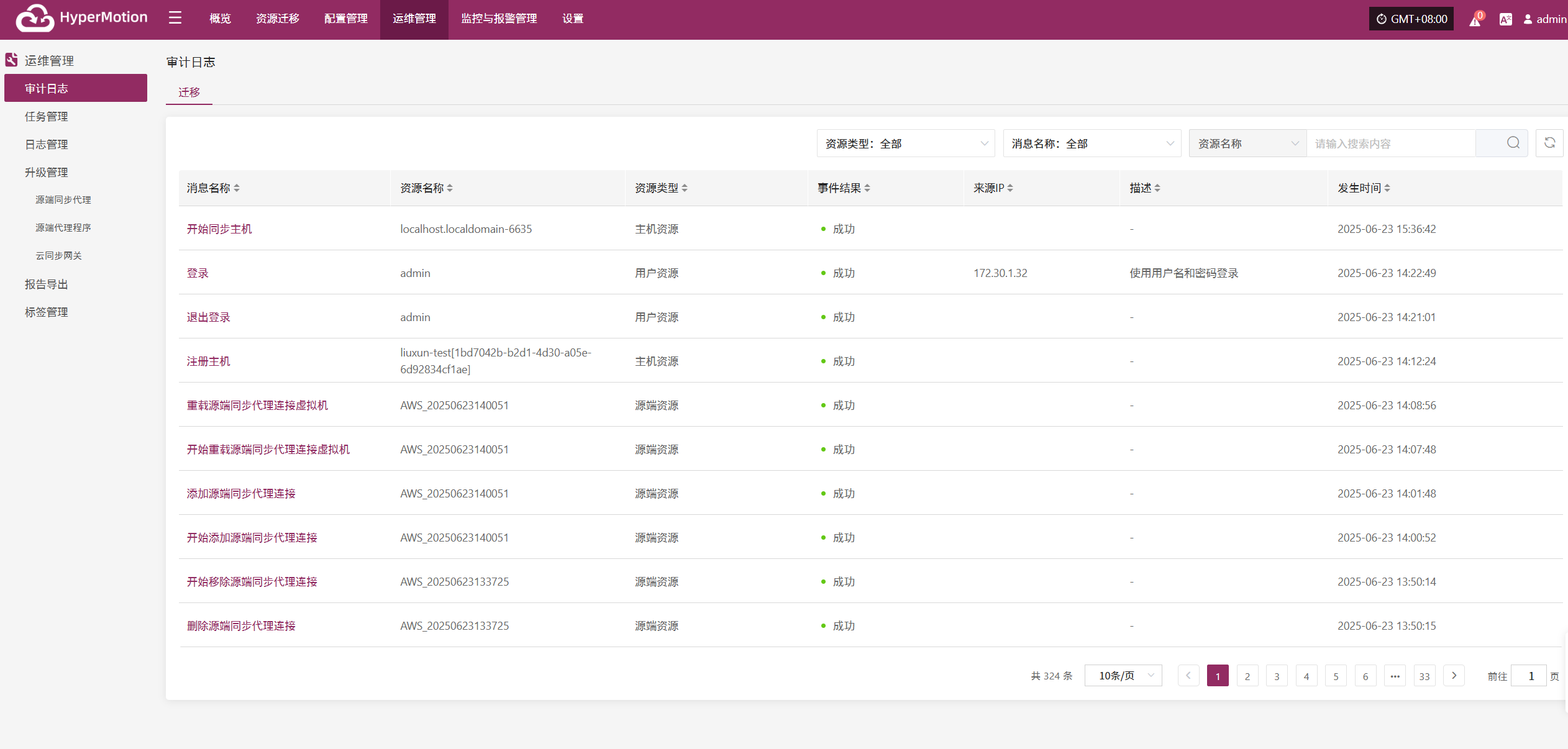The width and height of the screenshot is (1568, 749).
Task: Open 设置 top menu
Action: [x=573, y=19]
